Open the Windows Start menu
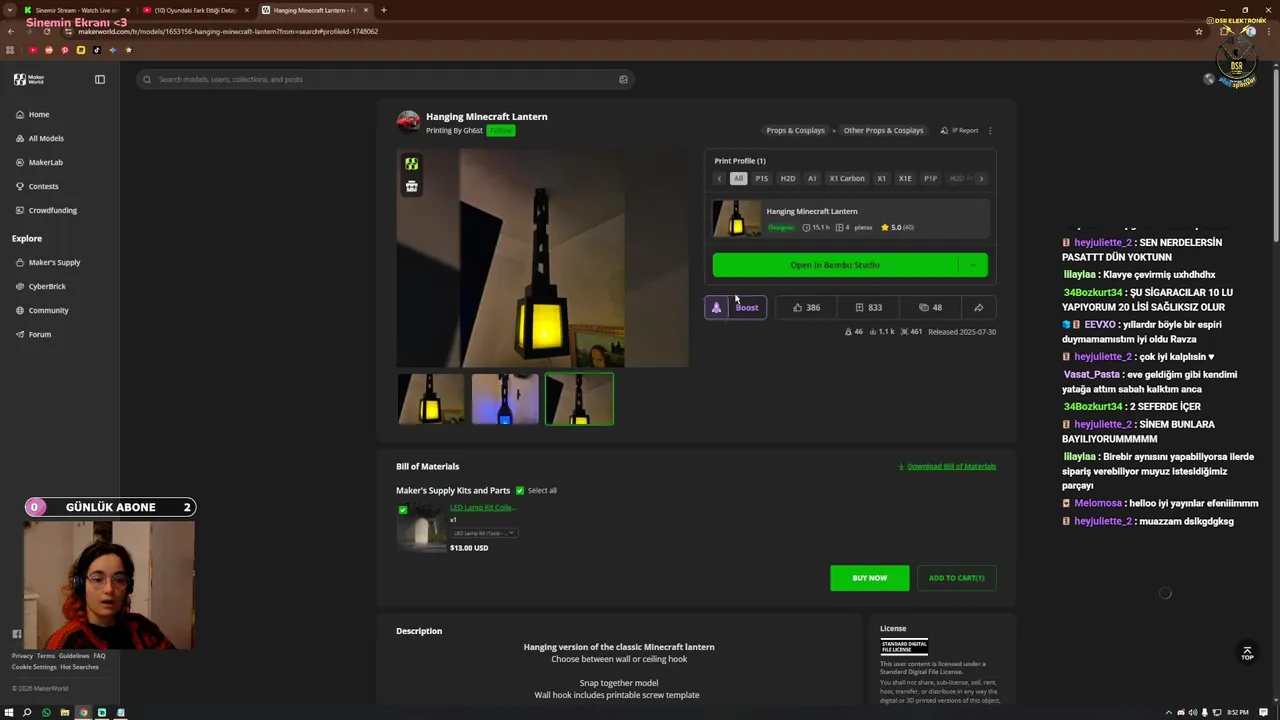Screen dimensions: 1280x720 pos(9,712)
